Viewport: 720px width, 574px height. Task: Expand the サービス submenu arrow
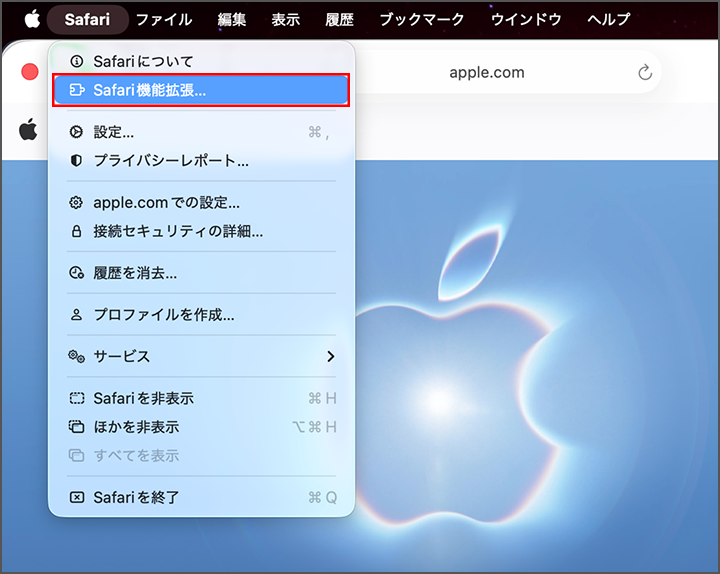(331, 356)
